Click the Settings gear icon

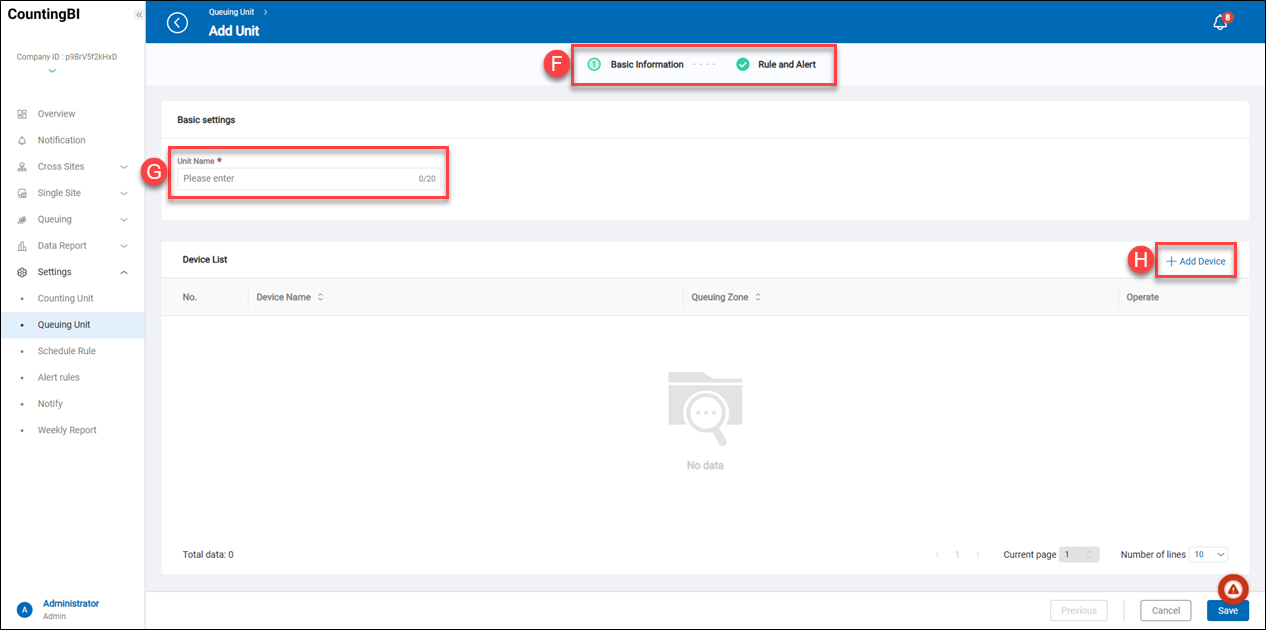(x=22, y=272)
